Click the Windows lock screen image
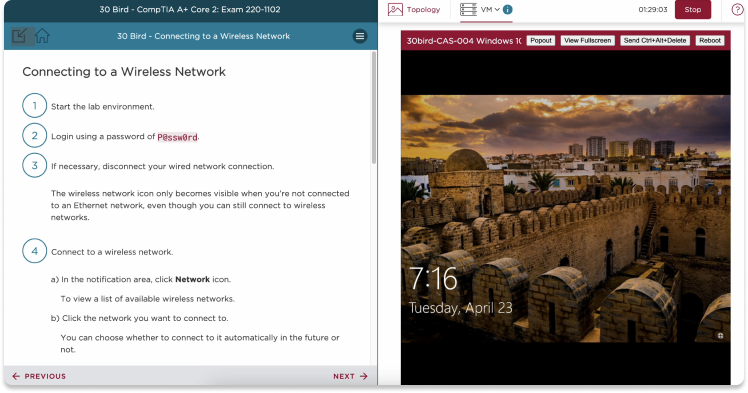Viewport: 748px width, 393px height. [565, 218]
